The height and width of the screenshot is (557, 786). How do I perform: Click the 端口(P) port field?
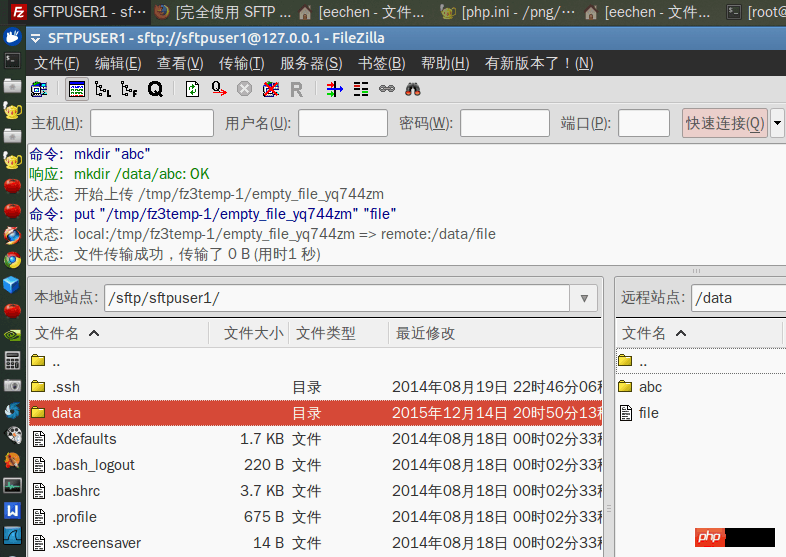tap(644, 123)
